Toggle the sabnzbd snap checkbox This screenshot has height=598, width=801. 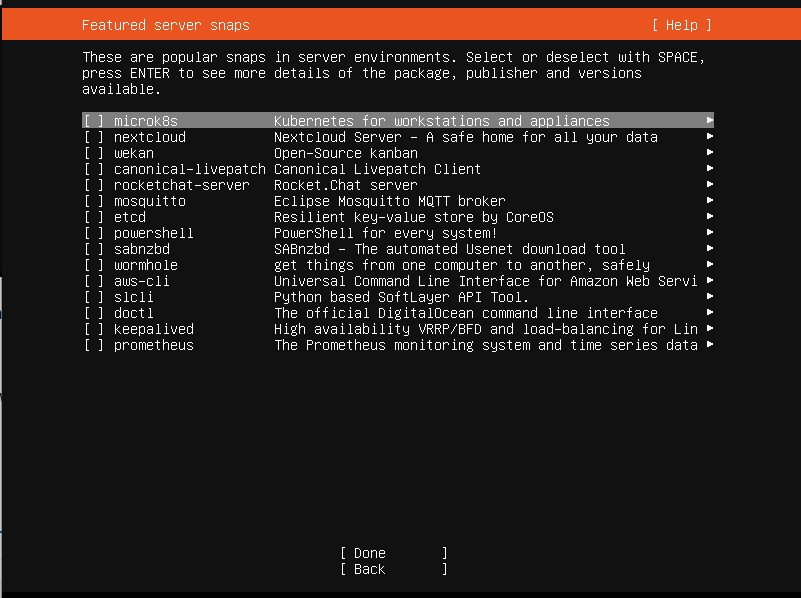94,249
